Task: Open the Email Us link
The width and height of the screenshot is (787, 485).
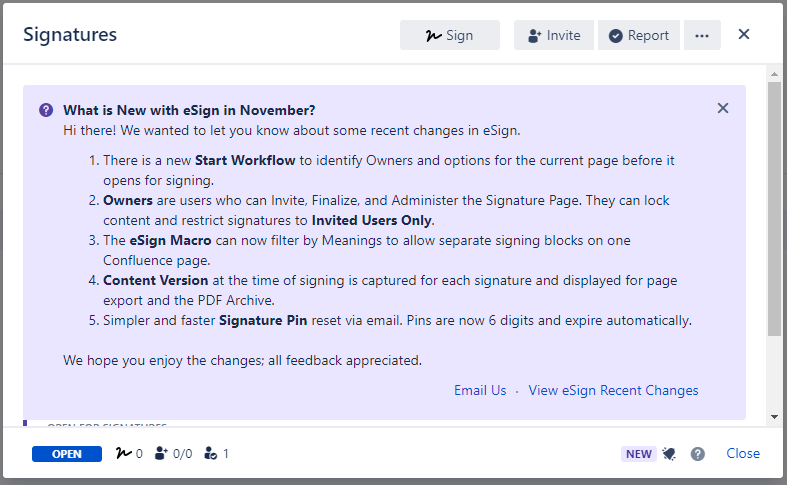Action: (480, 390)
